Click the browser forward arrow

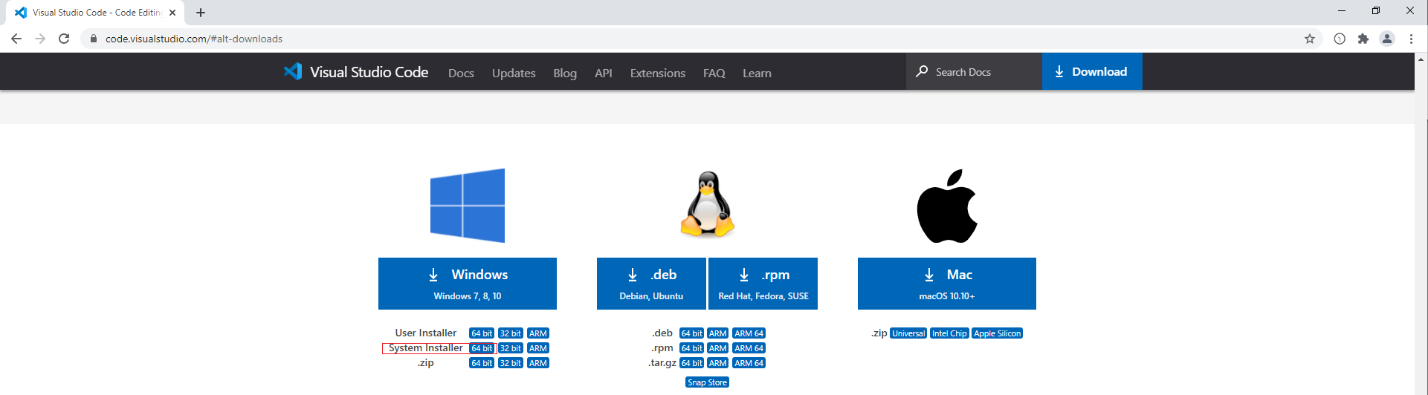point(40,38)
